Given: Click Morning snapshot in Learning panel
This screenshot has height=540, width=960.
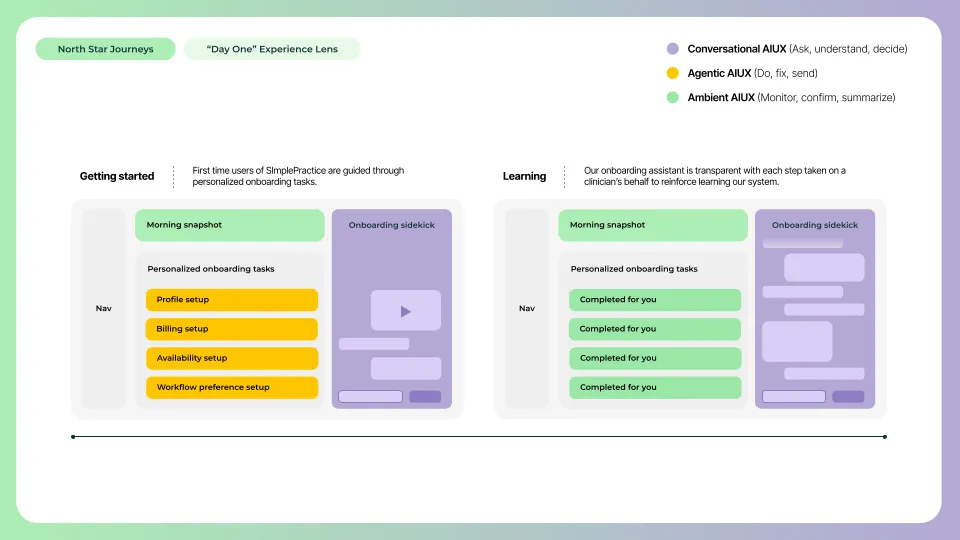Looking at the screenshot, I should (653, 225).
